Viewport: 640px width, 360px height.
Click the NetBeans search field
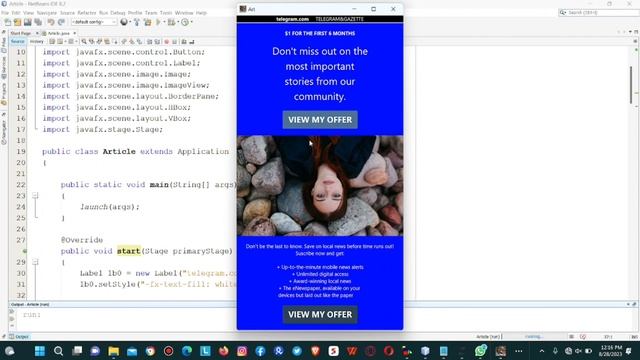(598, 13)
